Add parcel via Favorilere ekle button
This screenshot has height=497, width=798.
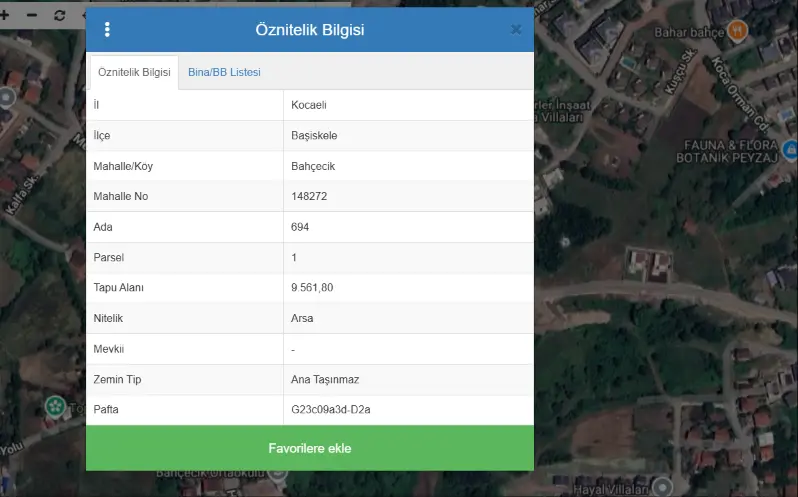310,448
